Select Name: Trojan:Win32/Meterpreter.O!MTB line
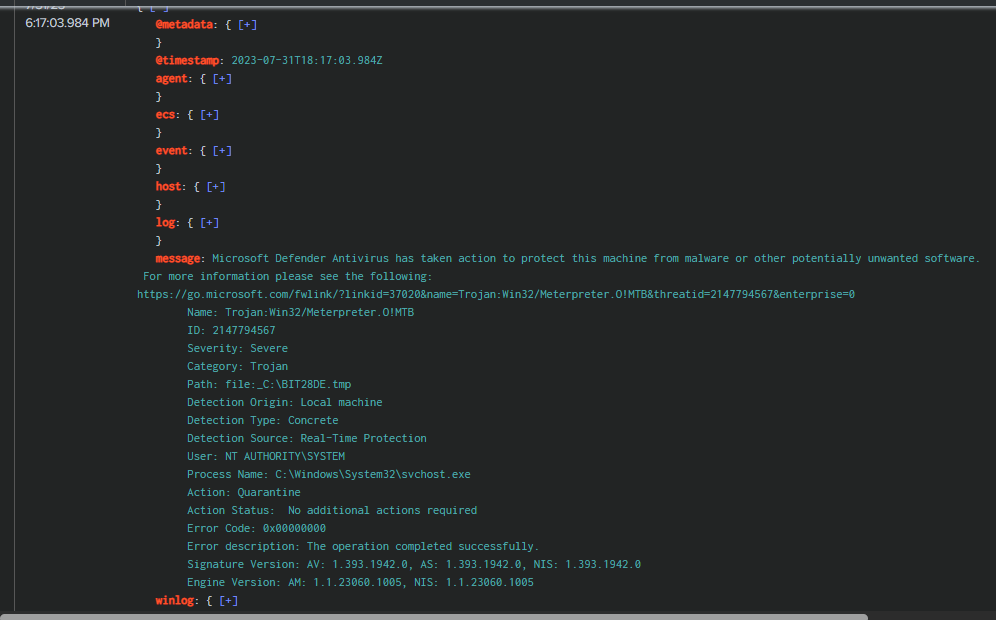 pos(300,313)
